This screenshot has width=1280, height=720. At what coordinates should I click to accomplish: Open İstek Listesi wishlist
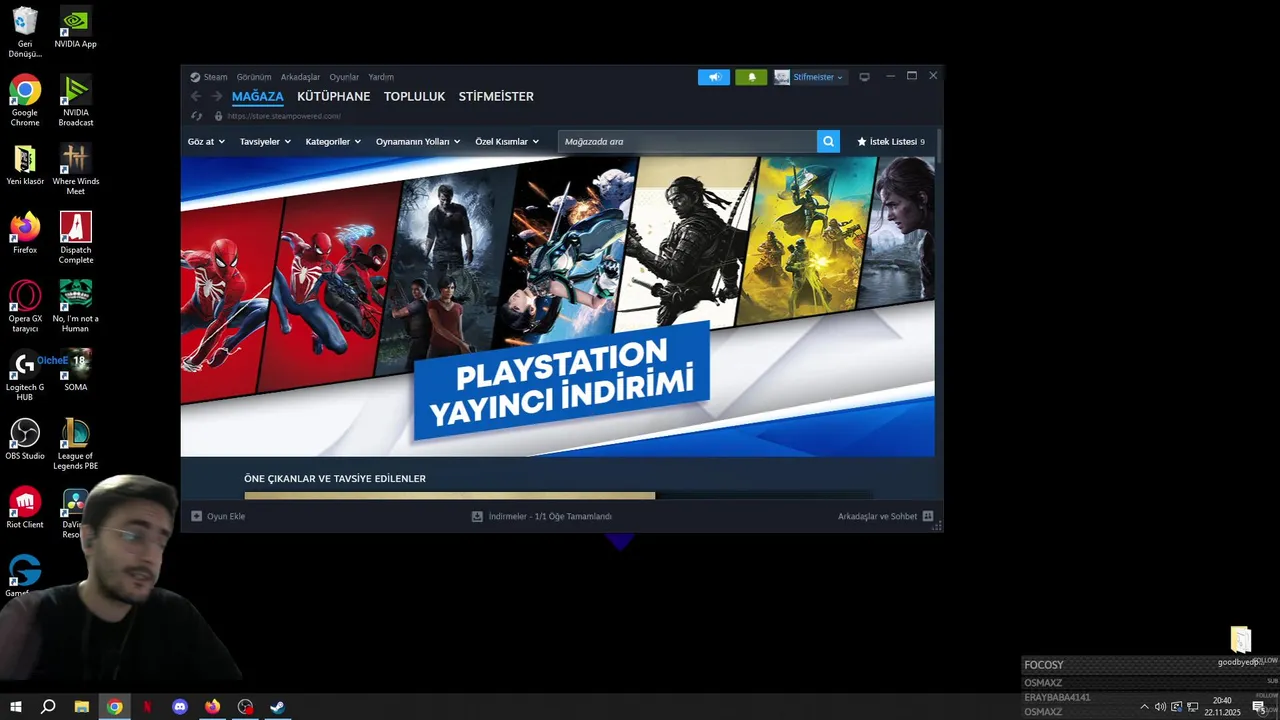click(891, 142)
